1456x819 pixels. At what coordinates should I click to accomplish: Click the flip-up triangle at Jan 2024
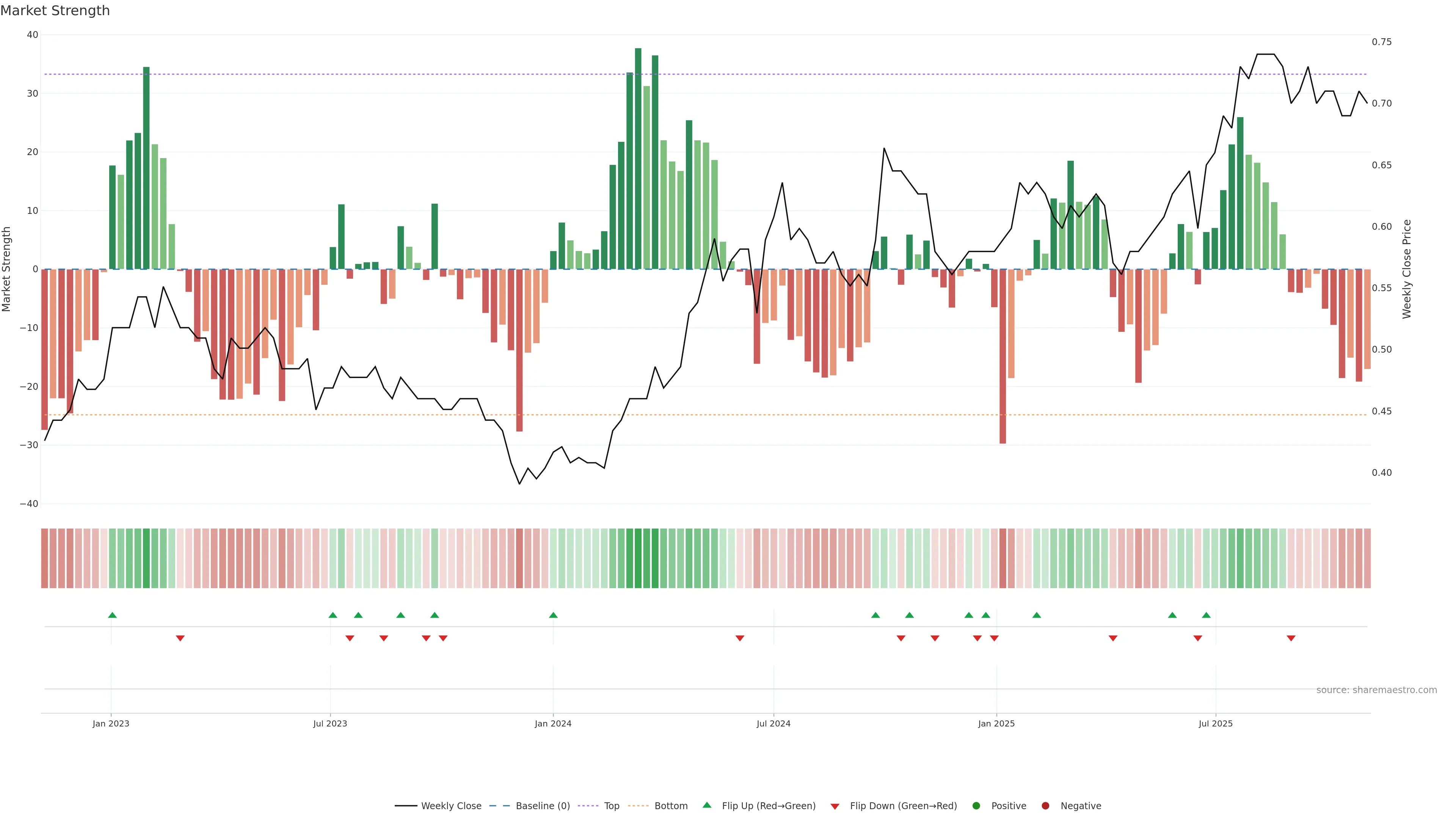coord(553,615)
